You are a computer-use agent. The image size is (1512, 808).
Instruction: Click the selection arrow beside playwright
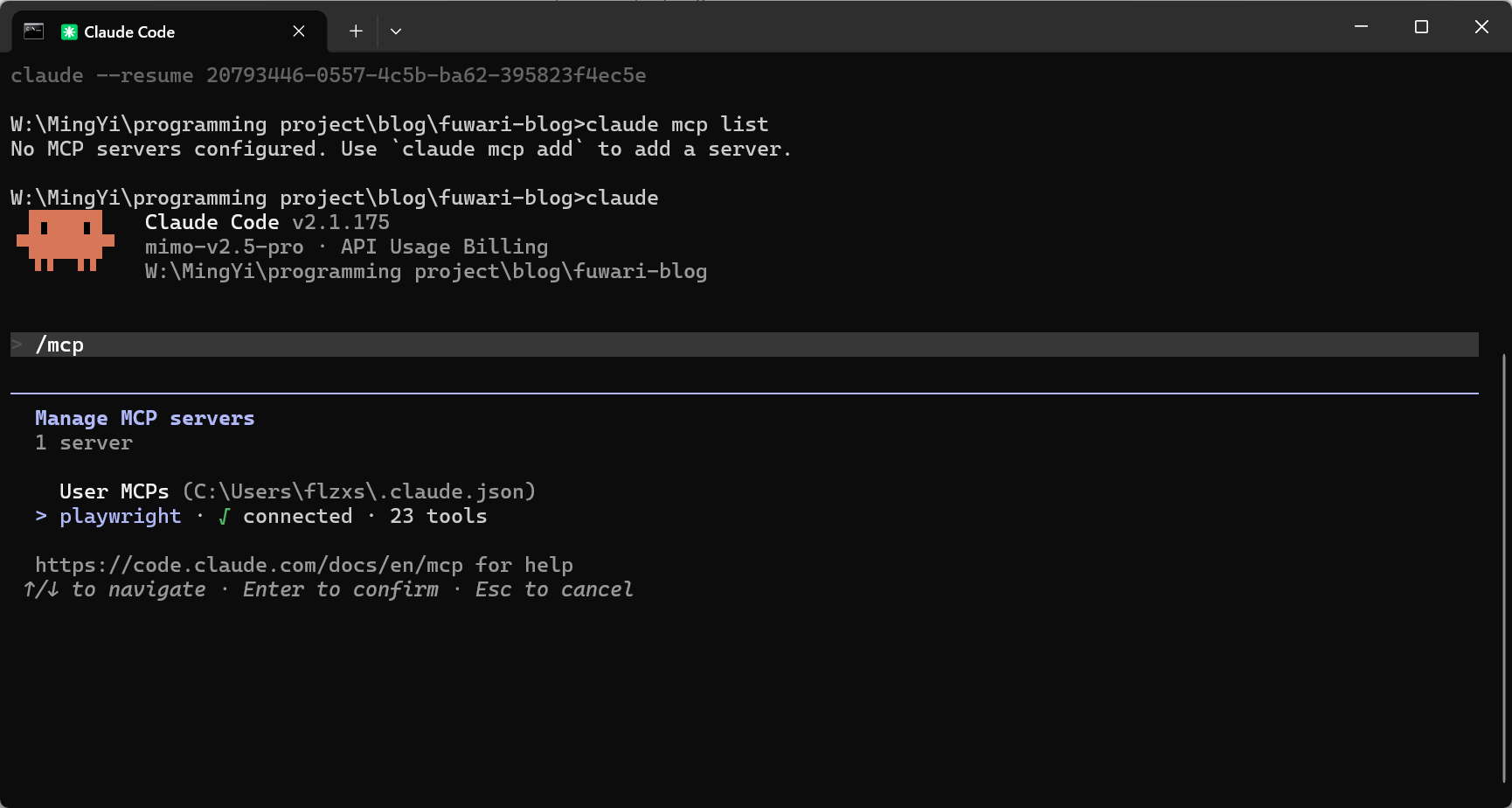(41, 516)
